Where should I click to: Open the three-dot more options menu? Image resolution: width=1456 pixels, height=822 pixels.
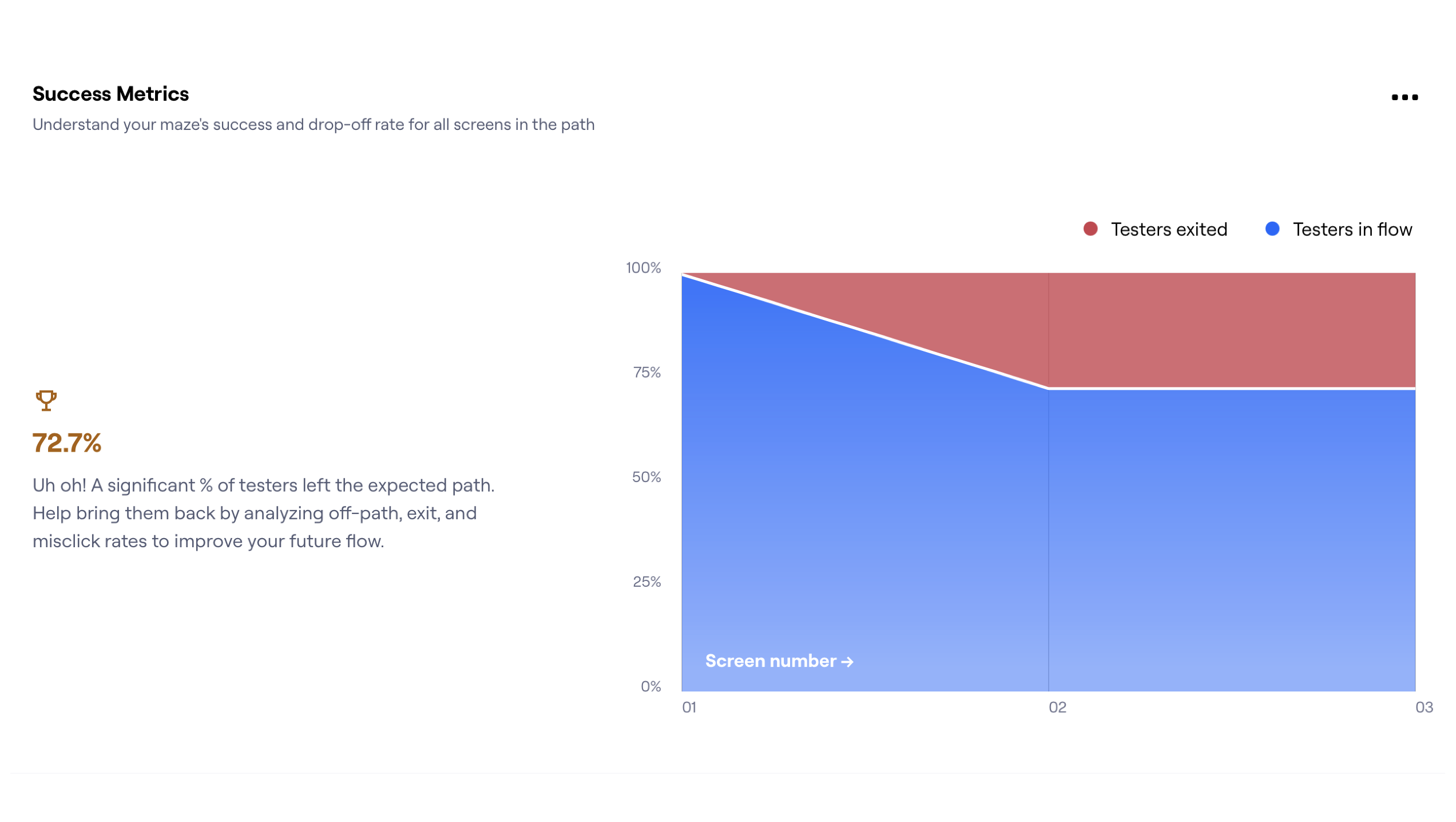(1404, 97)
